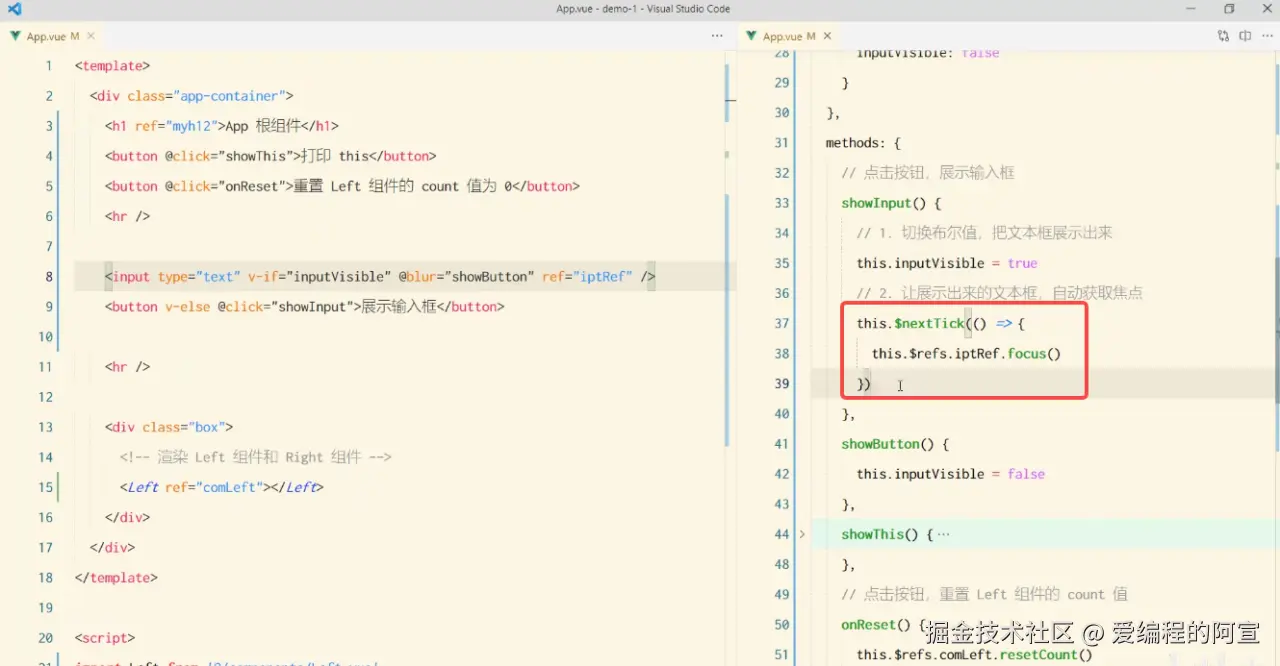Open More Actions menu of left editor group
Screen dimensions: 1280x666
[x=717, y=36]
